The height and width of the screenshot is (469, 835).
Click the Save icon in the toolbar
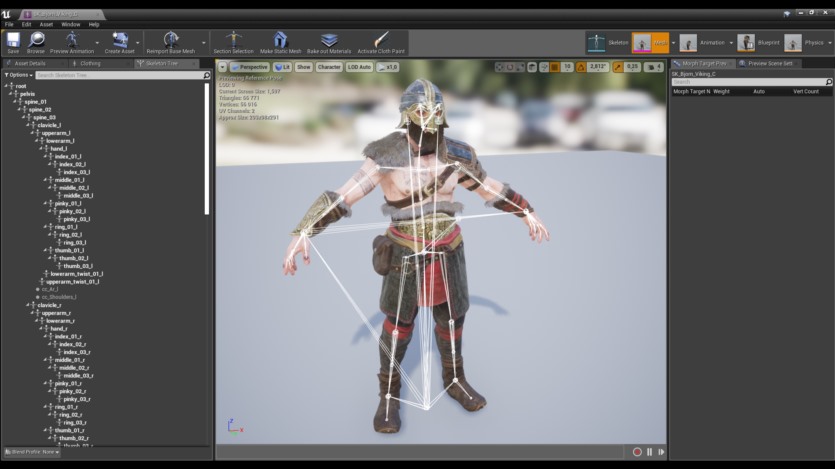click(x=13, y=40)
